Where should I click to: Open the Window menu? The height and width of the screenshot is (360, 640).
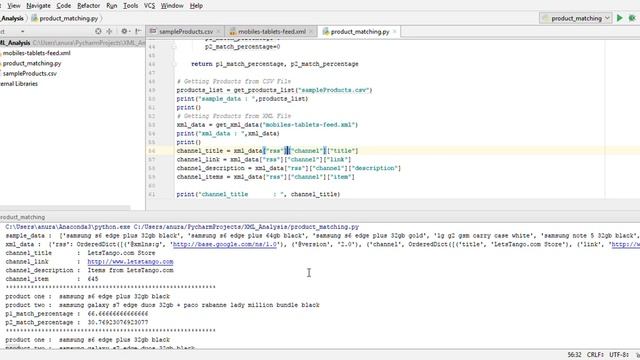pos(172,6)
